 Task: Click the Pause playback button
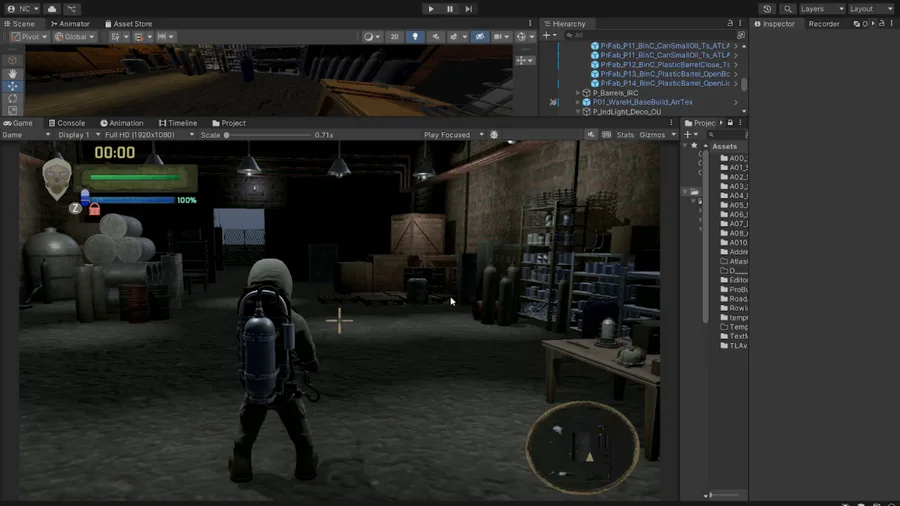449,9
